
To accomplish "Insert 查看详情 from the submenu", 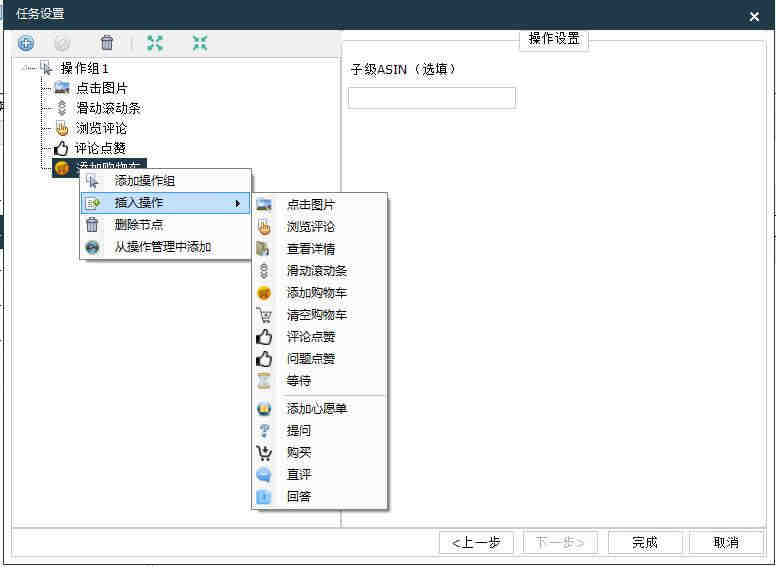I will tap(319, 248).
